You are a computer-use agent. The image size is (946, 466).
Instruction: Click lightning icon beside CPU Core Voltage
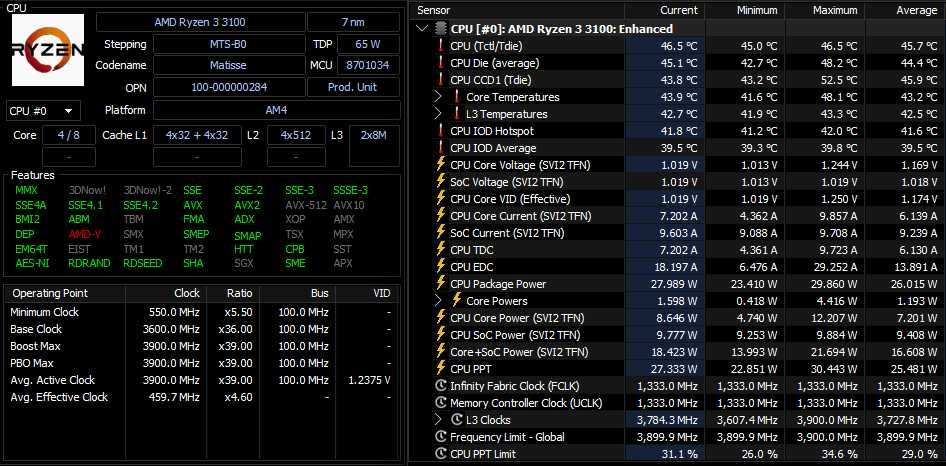(x=440, y=164)
